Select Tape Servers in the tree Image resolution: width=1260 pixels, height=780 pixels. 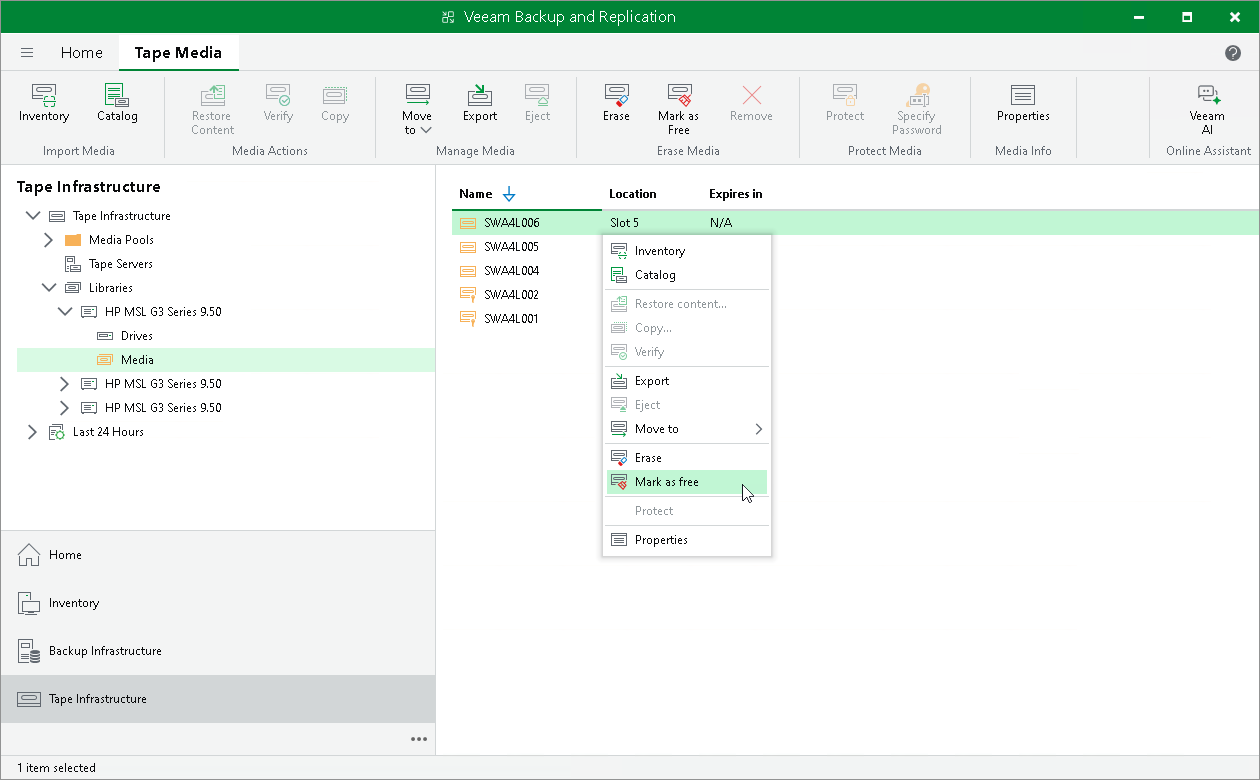[121, 264]
